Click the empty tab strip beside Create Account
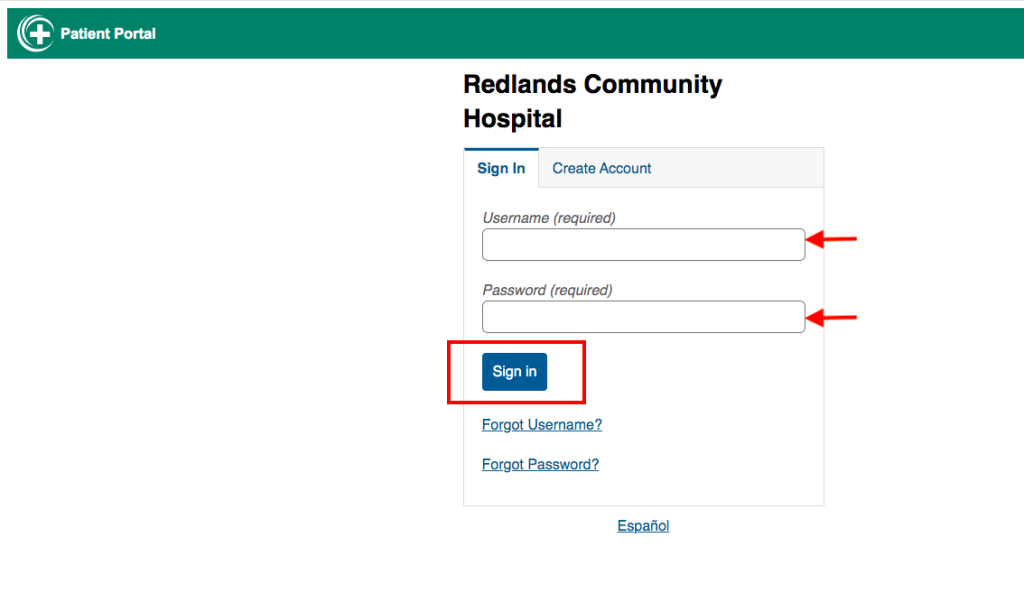This screenshot has height=593, width=1024. click(x=741, y=168)
